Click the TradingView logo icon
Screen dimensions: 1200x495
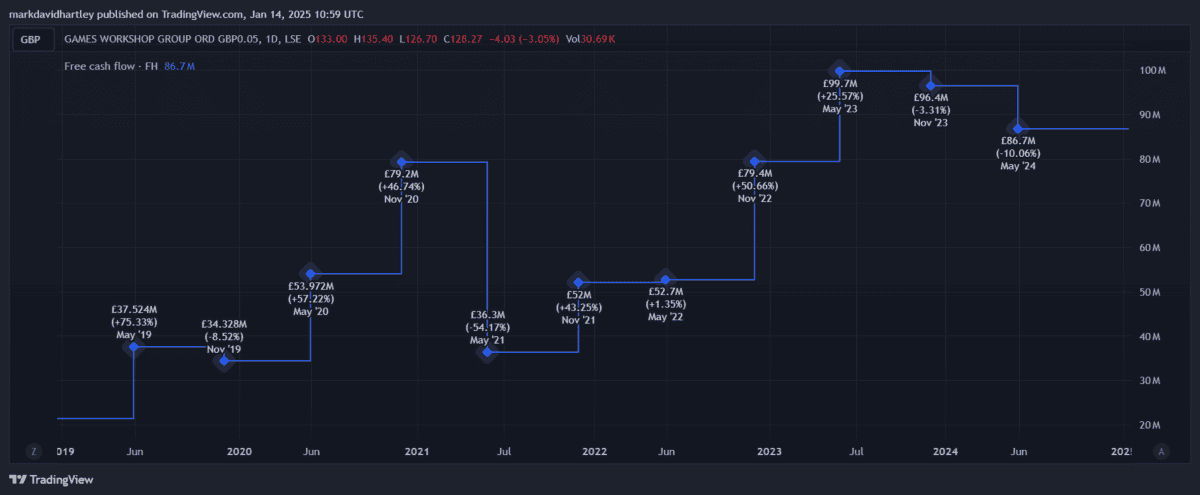(x=17, y=479)
